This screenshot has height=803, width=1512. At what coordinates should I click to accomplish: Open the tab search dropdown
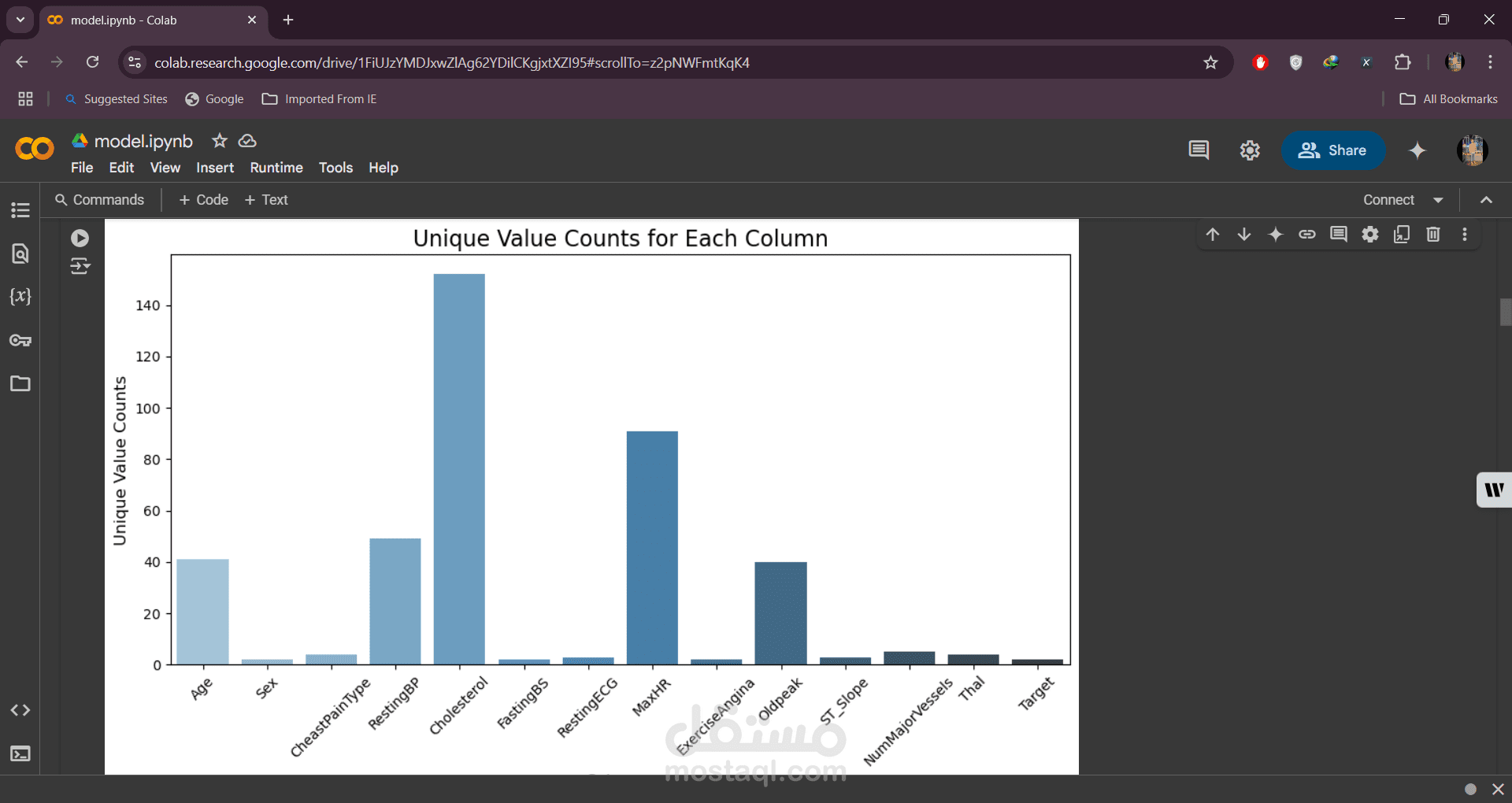click(20, 20)
